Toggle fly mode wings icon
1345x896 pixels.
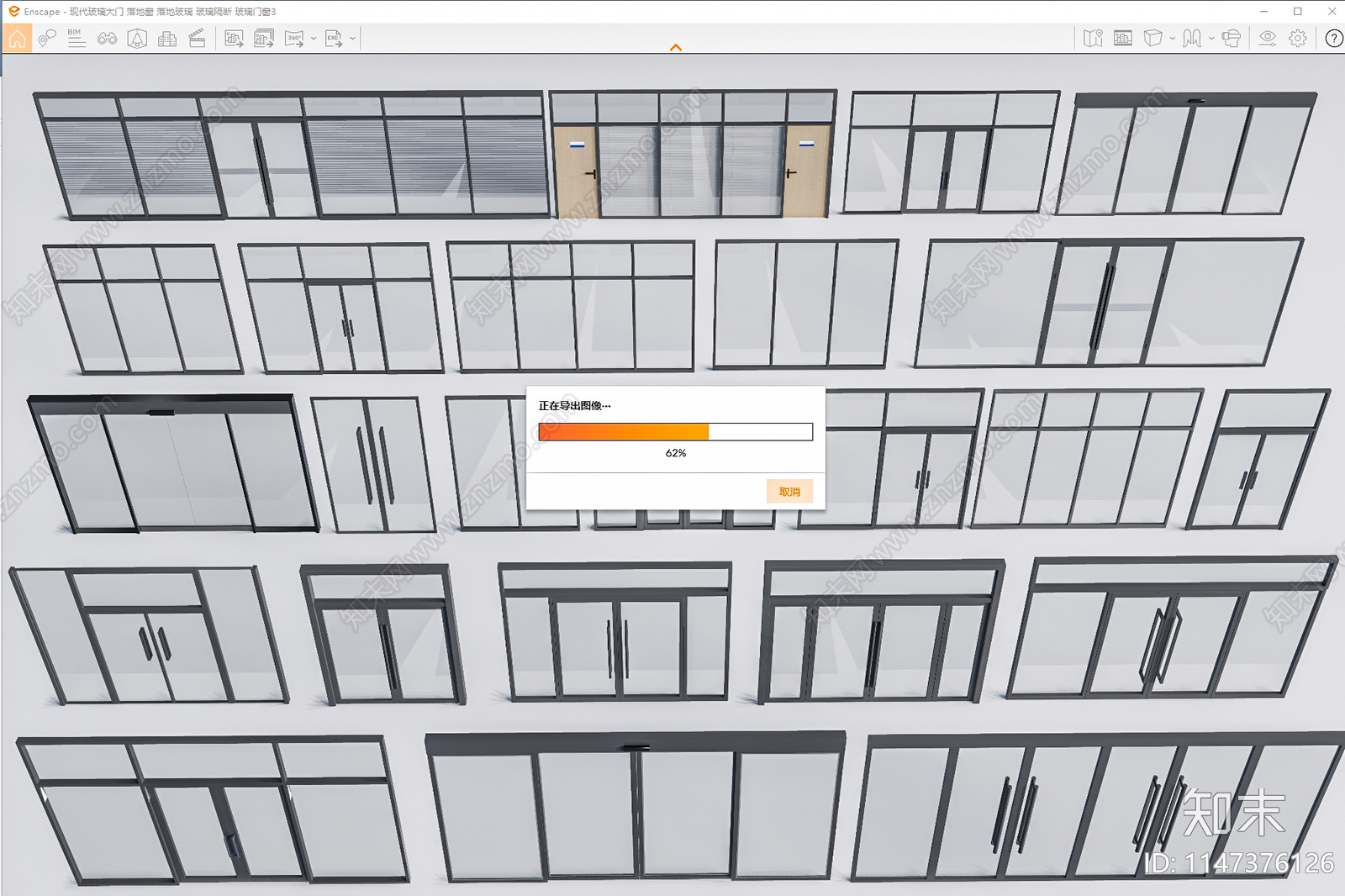tap(1192, 39)
